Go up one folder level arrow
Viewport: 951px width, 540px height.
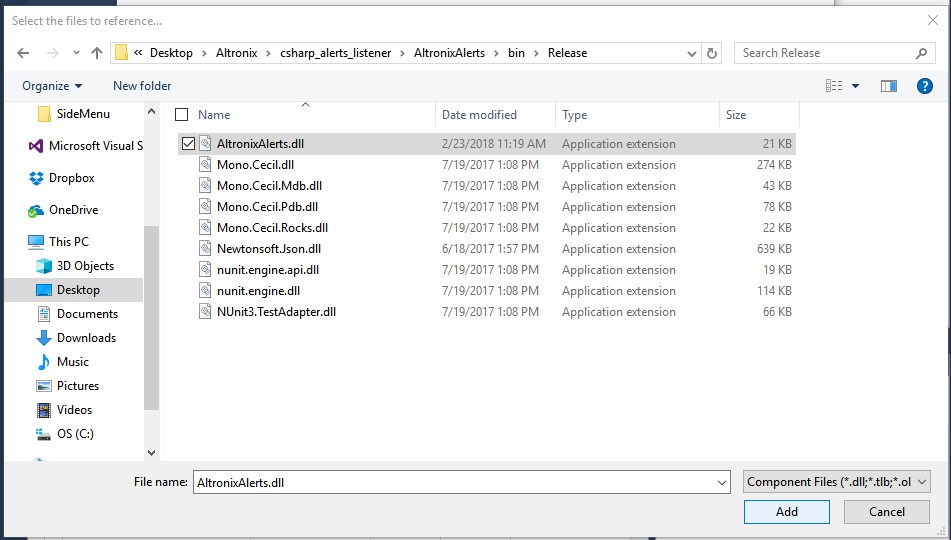point(97,53)
